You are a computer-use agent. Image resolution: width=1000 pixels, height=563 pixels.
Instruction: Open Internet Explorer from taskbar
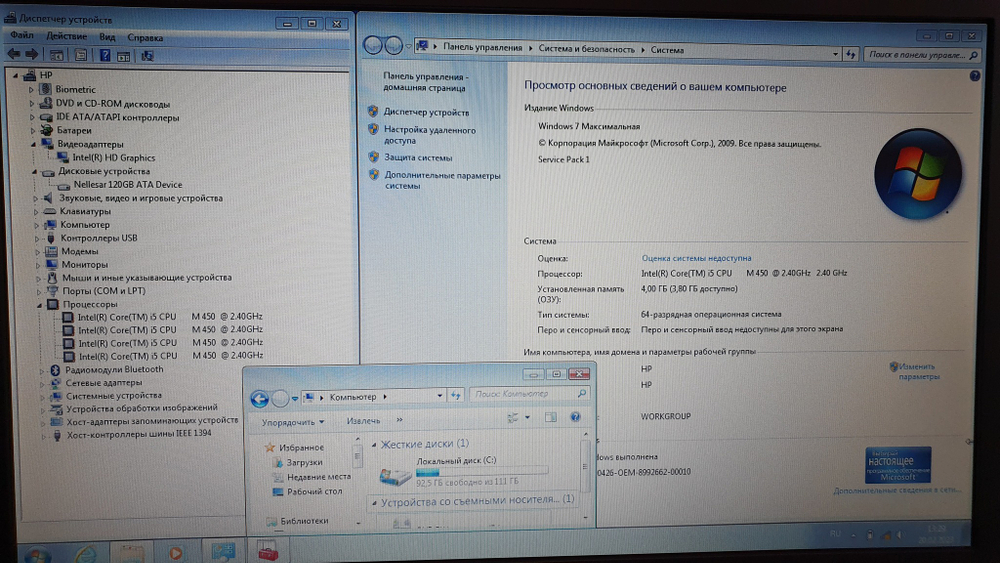[85, 553]
